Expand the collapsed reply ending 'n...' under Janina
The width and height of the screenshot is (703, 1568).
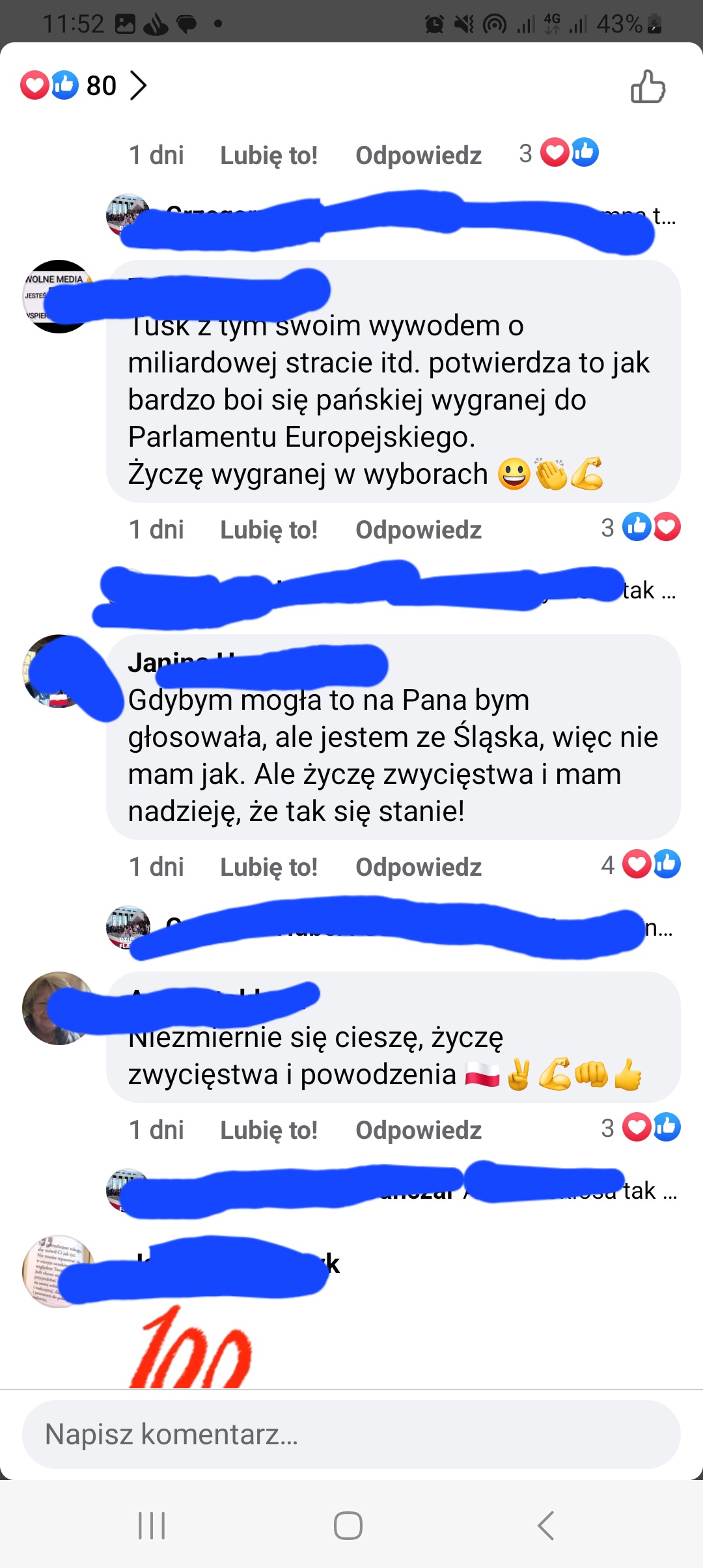click(x=391, y=928)
